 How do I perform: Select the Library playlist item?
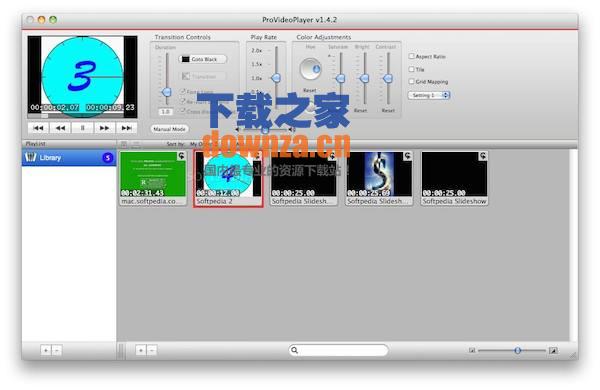pyautogui.click(x=69, y=158)
